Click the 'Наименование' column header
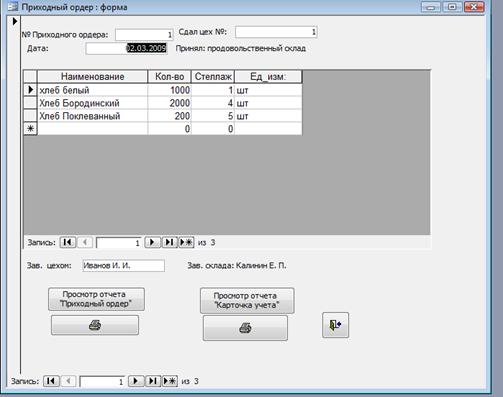Image resolution: width=503 pixels, height=397 pixels. [92, 77]
